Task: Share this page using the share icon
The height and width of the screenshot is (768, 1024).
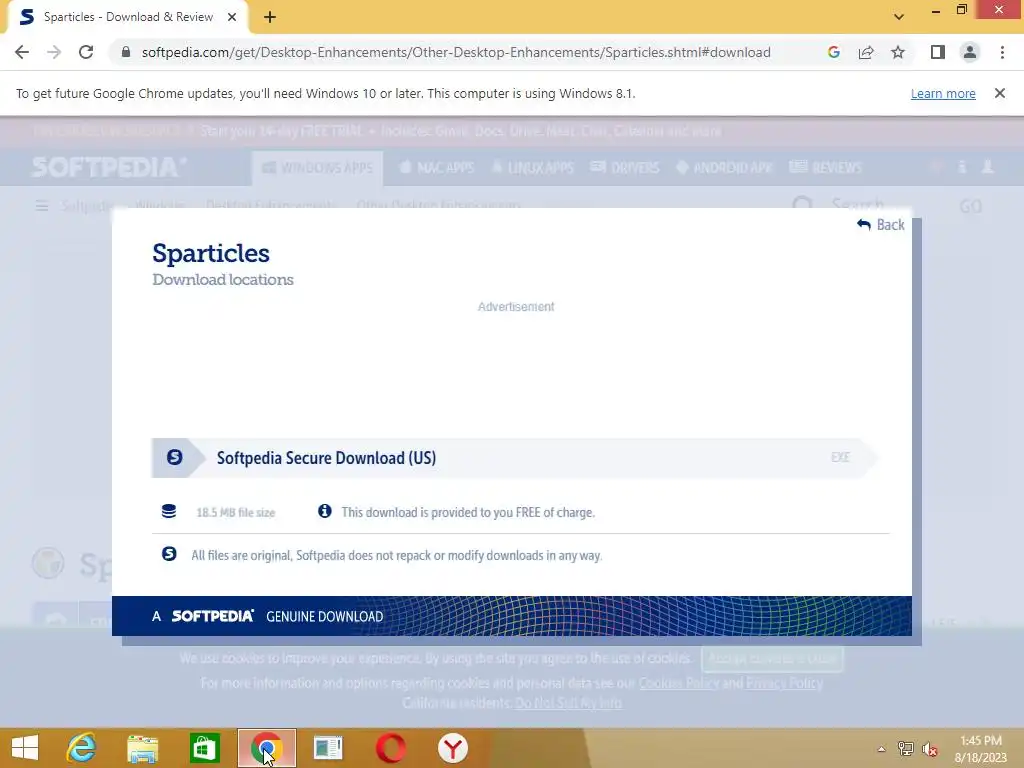Action: pyautogui.click(x=866, y=52)
